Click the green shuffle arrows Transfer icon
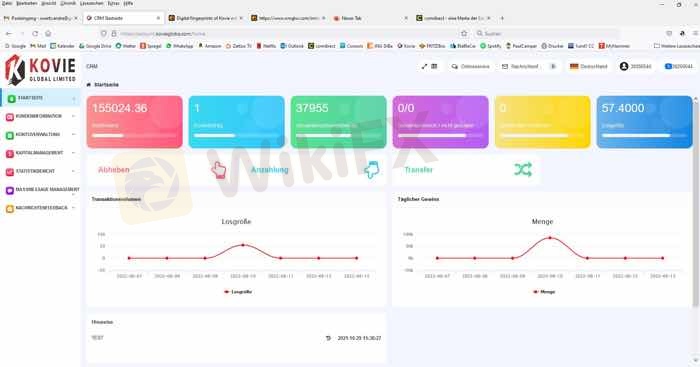 [523, 170]
